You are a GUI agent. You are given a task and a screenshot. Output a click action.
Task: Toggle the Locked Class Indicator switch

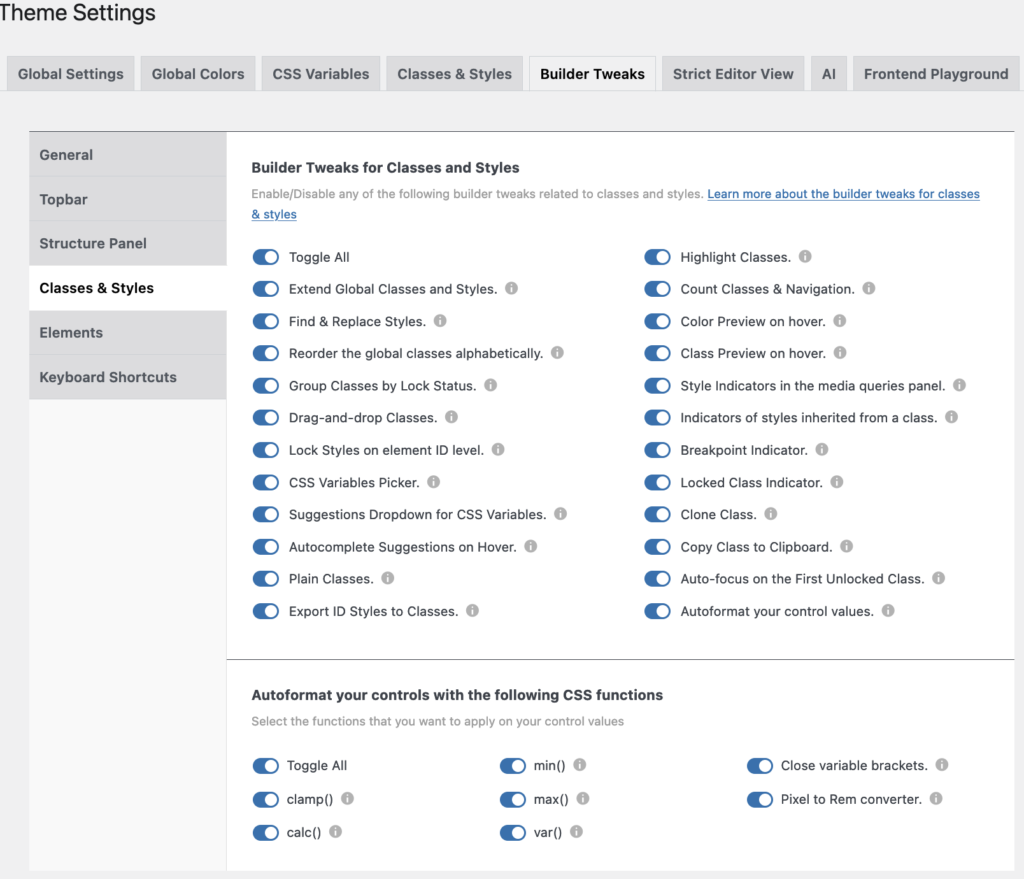click(x=657, y=483)
